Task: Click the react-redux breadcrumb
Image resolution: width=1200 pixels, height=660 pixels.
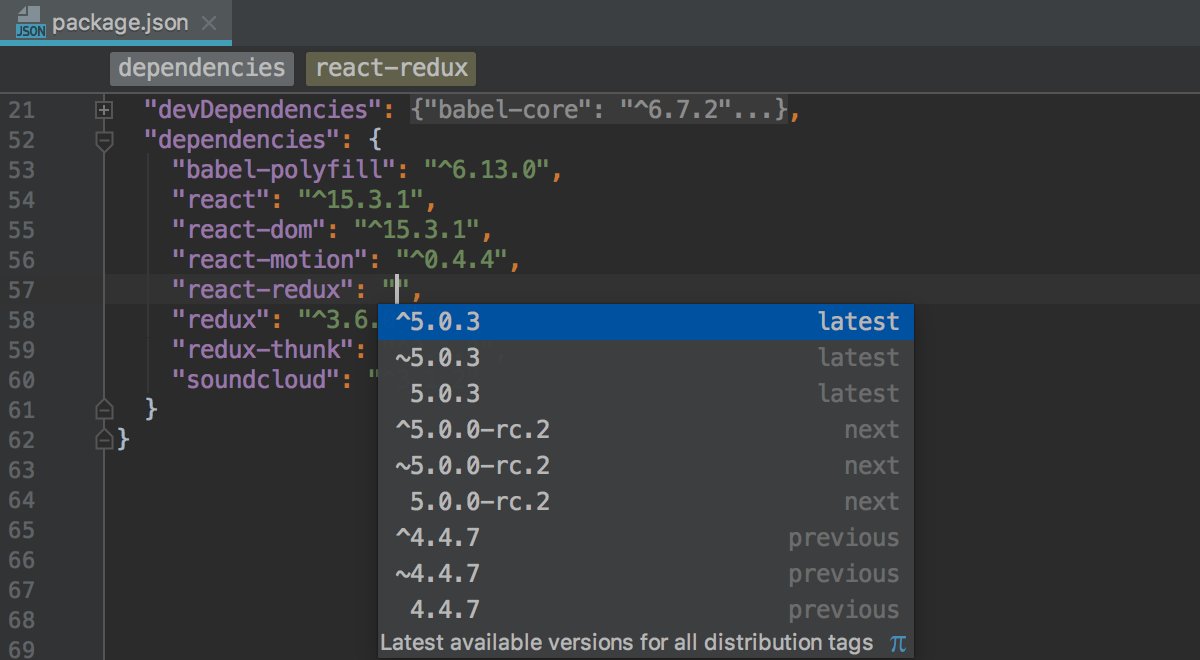Action: (391, 68)
